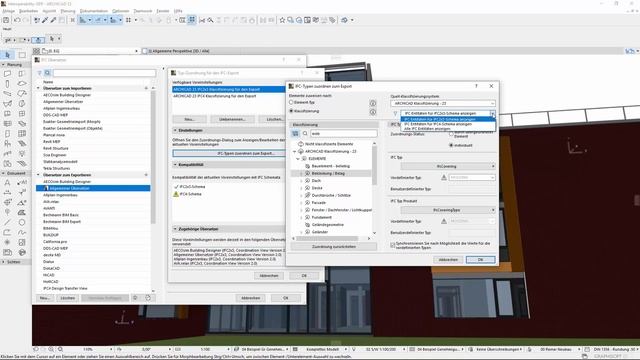The height and width of the screenshot is (360, 640).
Task: Select the Klassifizierung radio button
Action: pos(291,111)
